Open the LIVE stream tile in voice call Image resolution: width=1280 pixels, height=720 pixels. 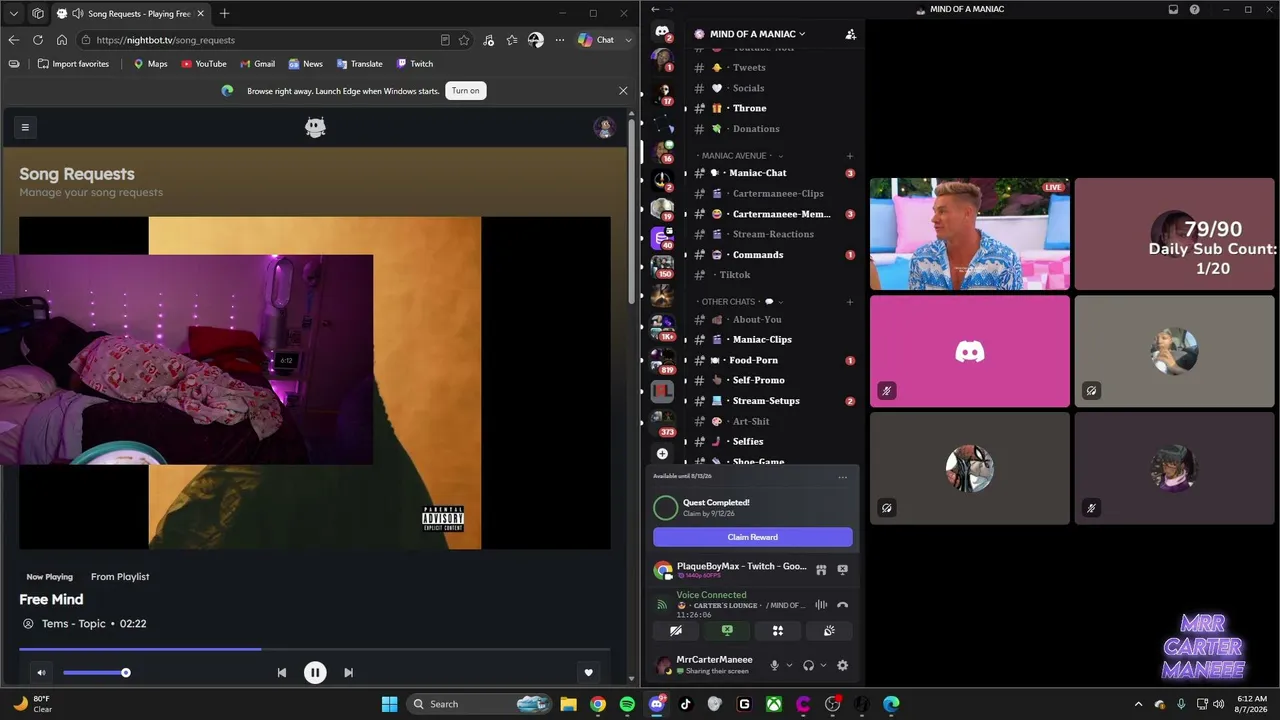point(970,234)
